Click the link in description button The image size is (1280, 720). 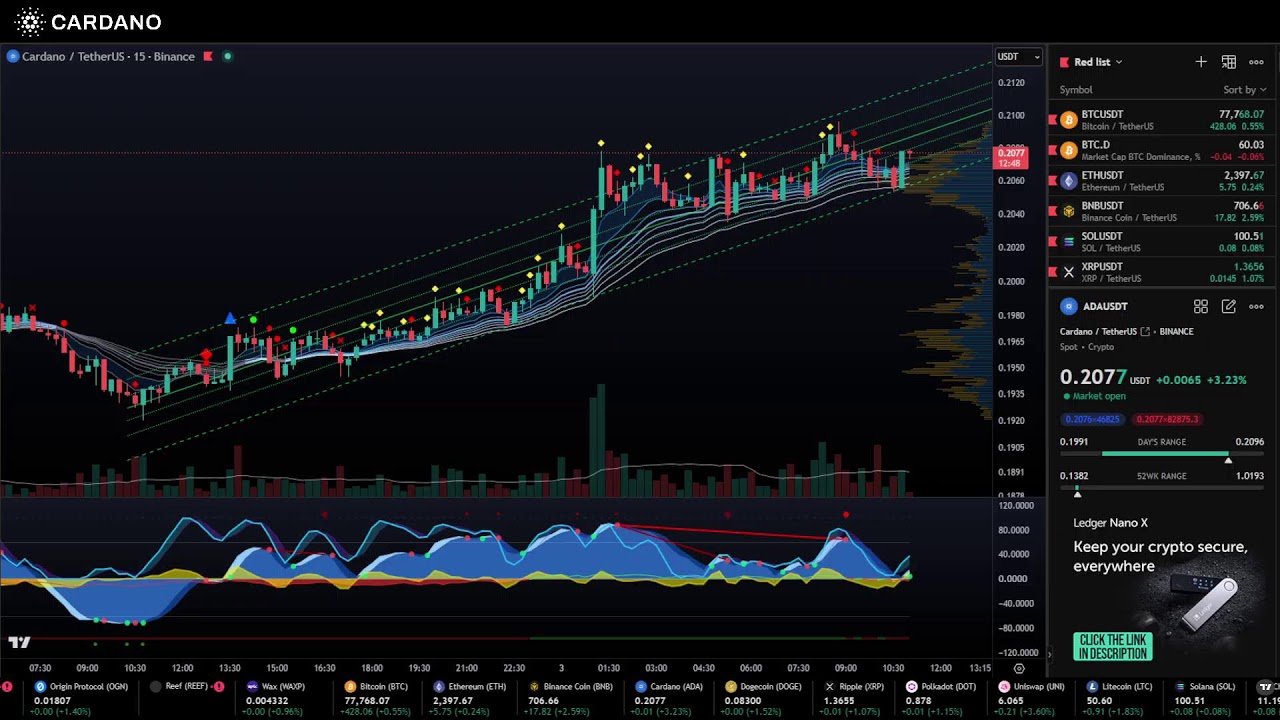[1113, 647]
